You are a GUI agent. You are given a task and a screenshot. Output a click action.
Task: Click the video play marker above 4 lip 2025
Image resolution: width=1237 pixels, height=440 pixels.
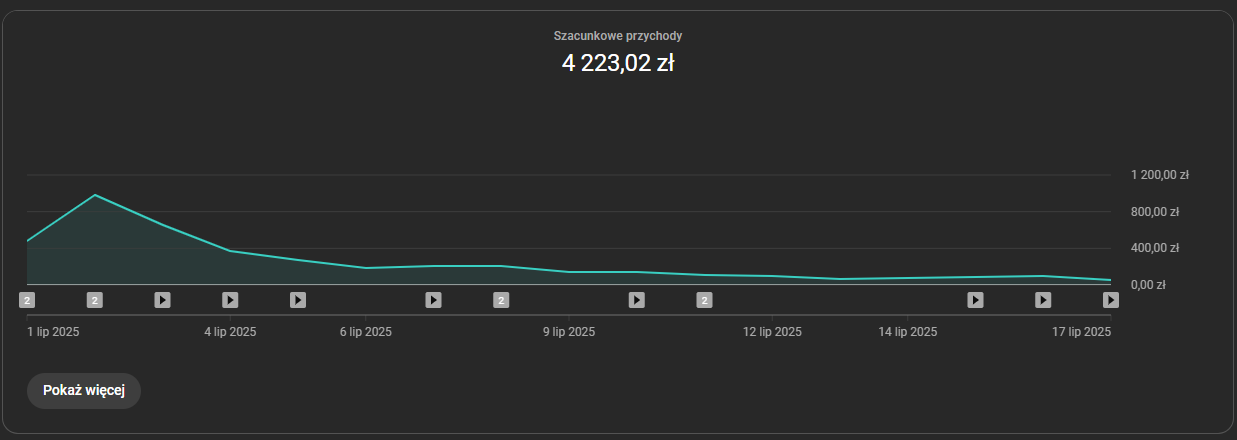(x=230, y=299)
